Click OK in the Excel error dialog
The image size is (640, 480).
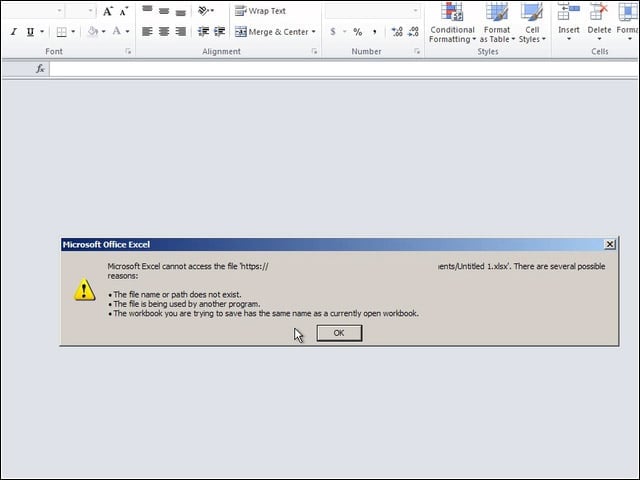point(339,333)
